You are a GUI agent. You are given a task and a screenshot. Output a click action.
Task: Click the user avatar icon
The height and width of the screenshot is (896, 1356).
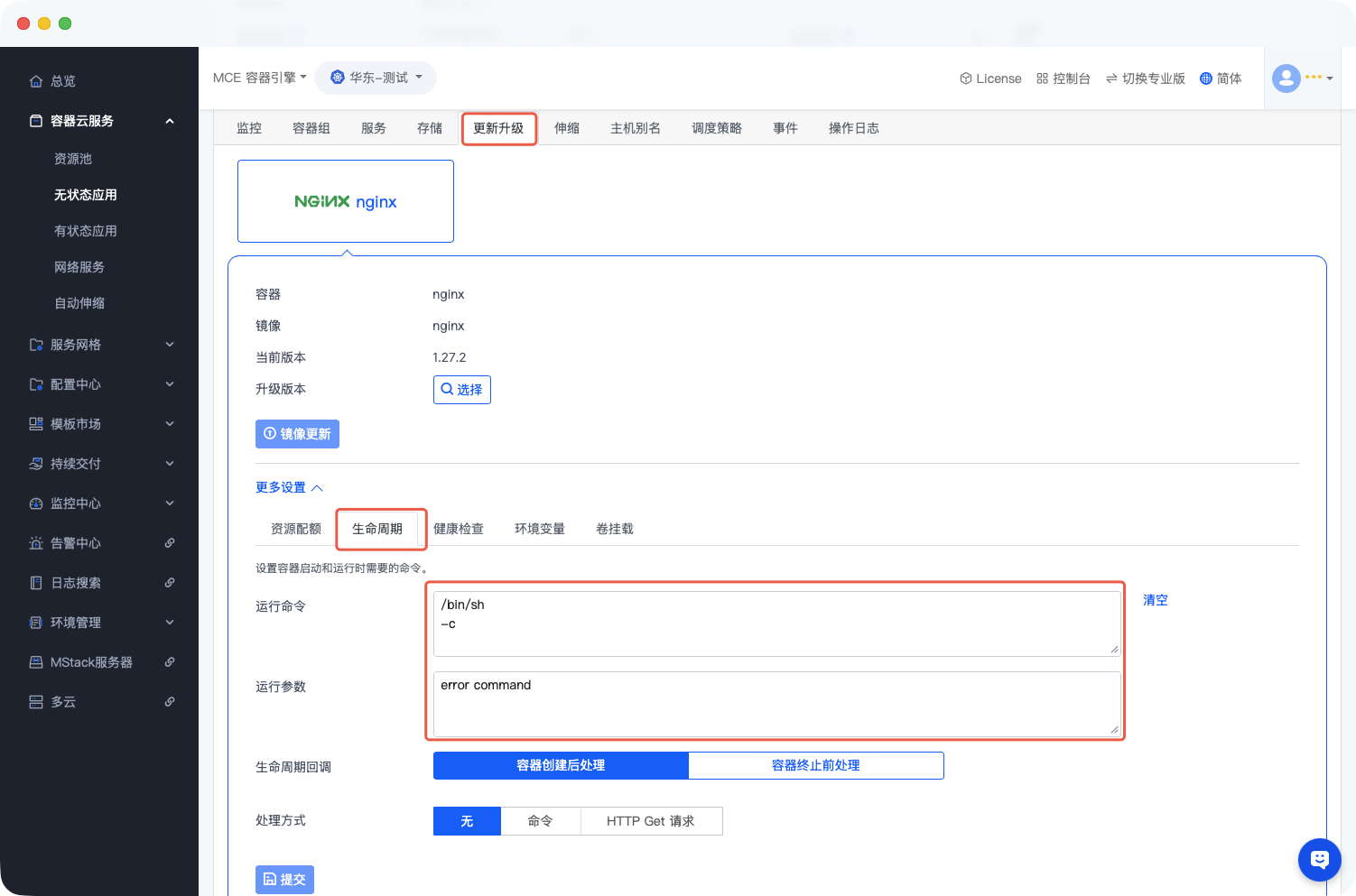click(1286, 79)
